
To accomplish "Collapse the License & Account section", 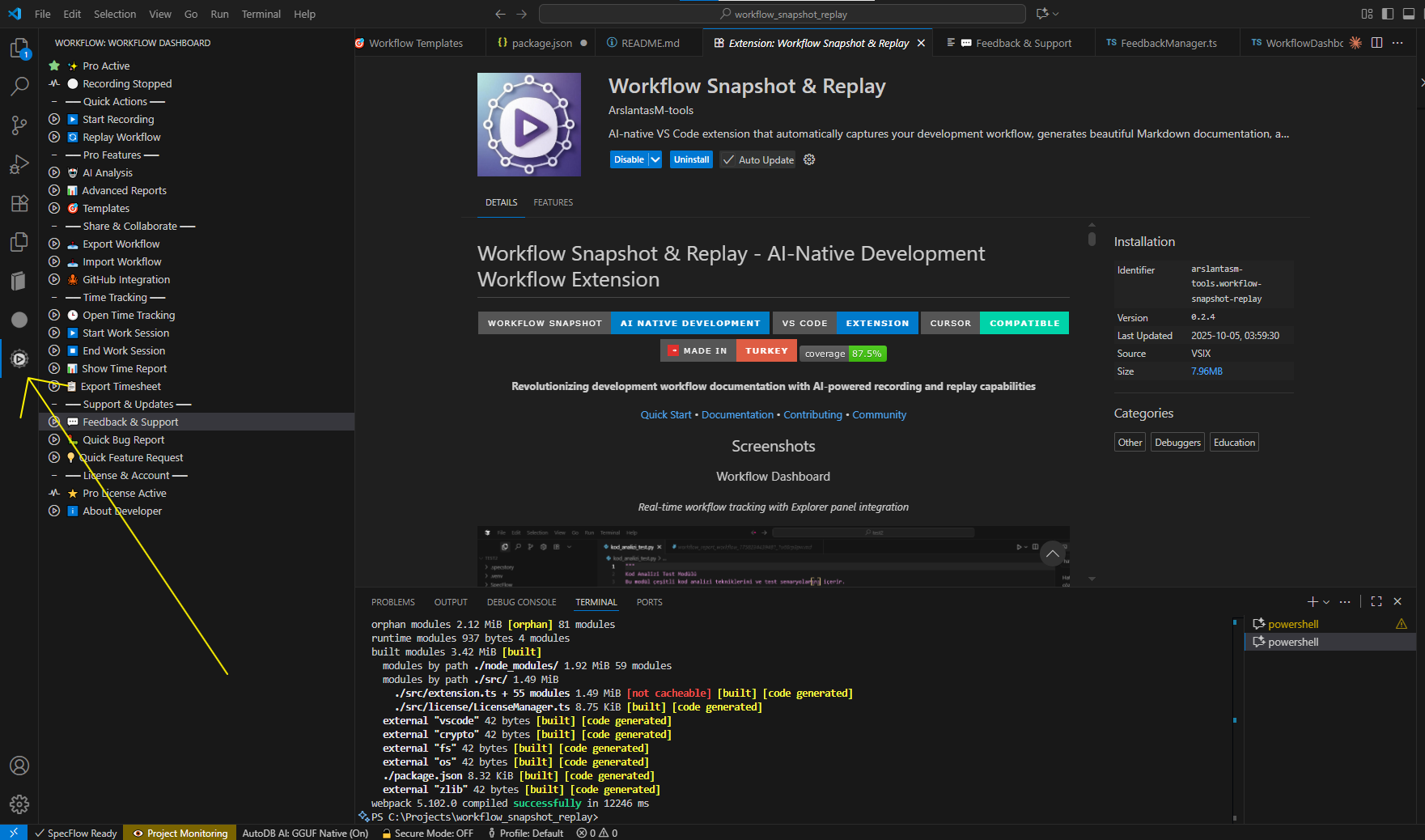I will click(x=54, y=475).
